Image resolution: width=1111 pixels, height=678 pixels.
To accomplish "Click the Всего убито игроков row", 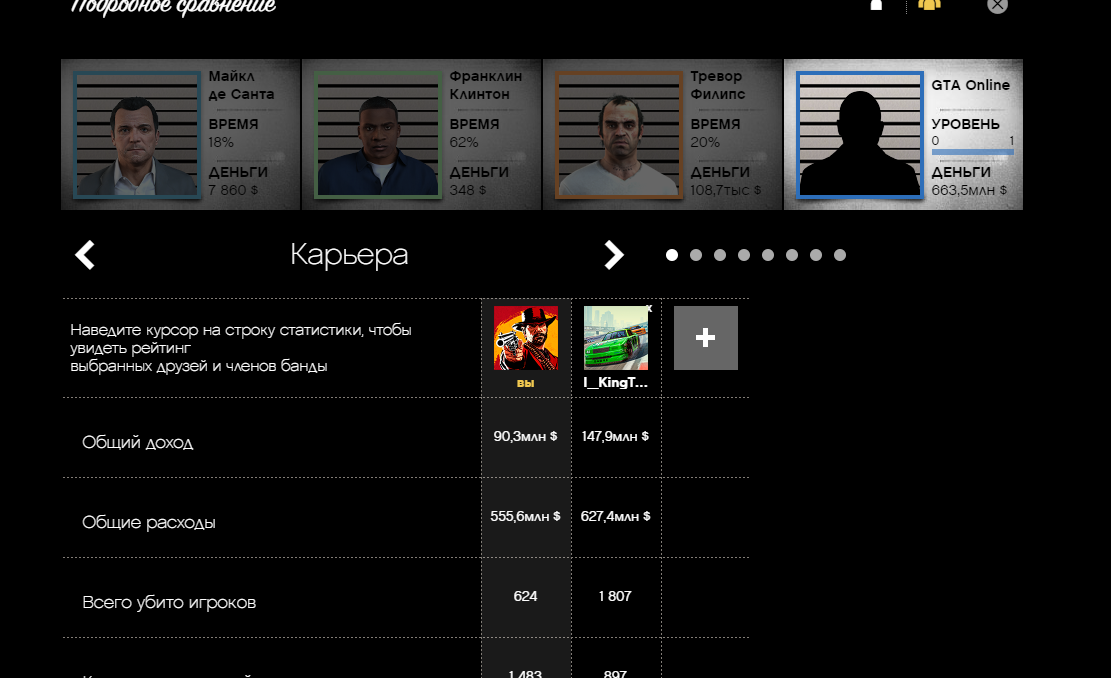I will click(x=405, y=598).
